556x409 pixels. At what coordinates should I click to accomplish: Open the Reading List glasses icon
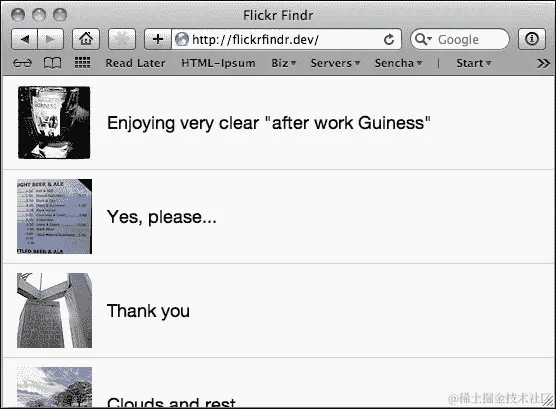(x=22, y=63)
